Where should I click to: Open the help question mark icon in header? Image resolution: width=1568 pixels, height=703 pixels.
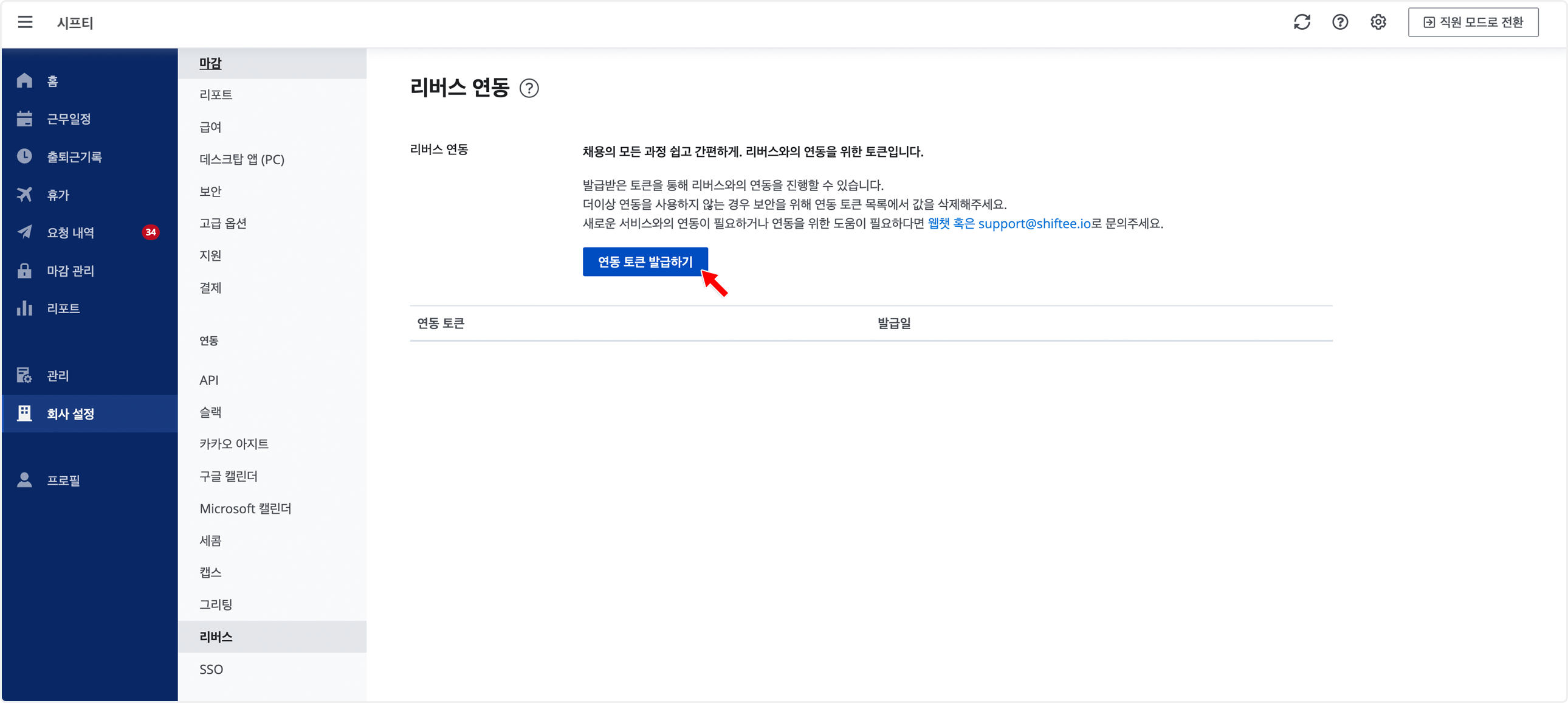1339,23
